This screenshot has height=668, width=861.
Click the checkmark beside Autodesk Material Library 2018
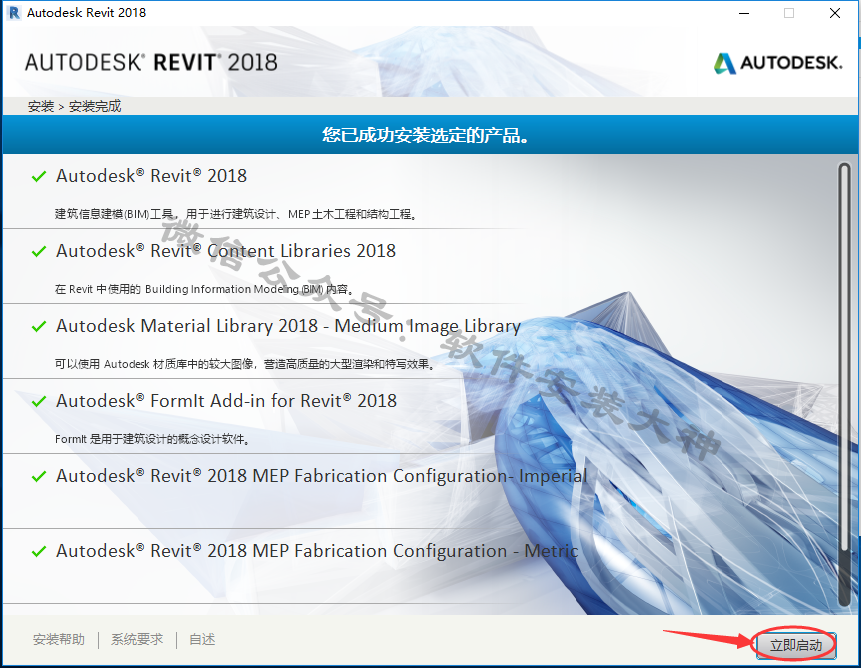click(38, 327)
